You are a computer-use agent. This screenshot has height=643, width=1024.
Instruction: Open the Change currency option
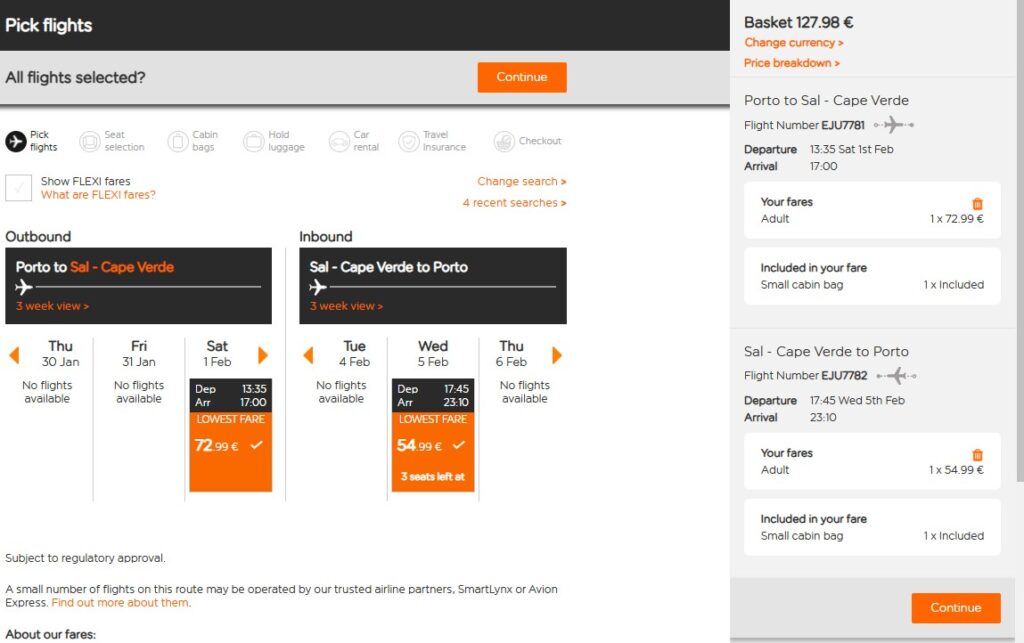click(x=793, y=42)
